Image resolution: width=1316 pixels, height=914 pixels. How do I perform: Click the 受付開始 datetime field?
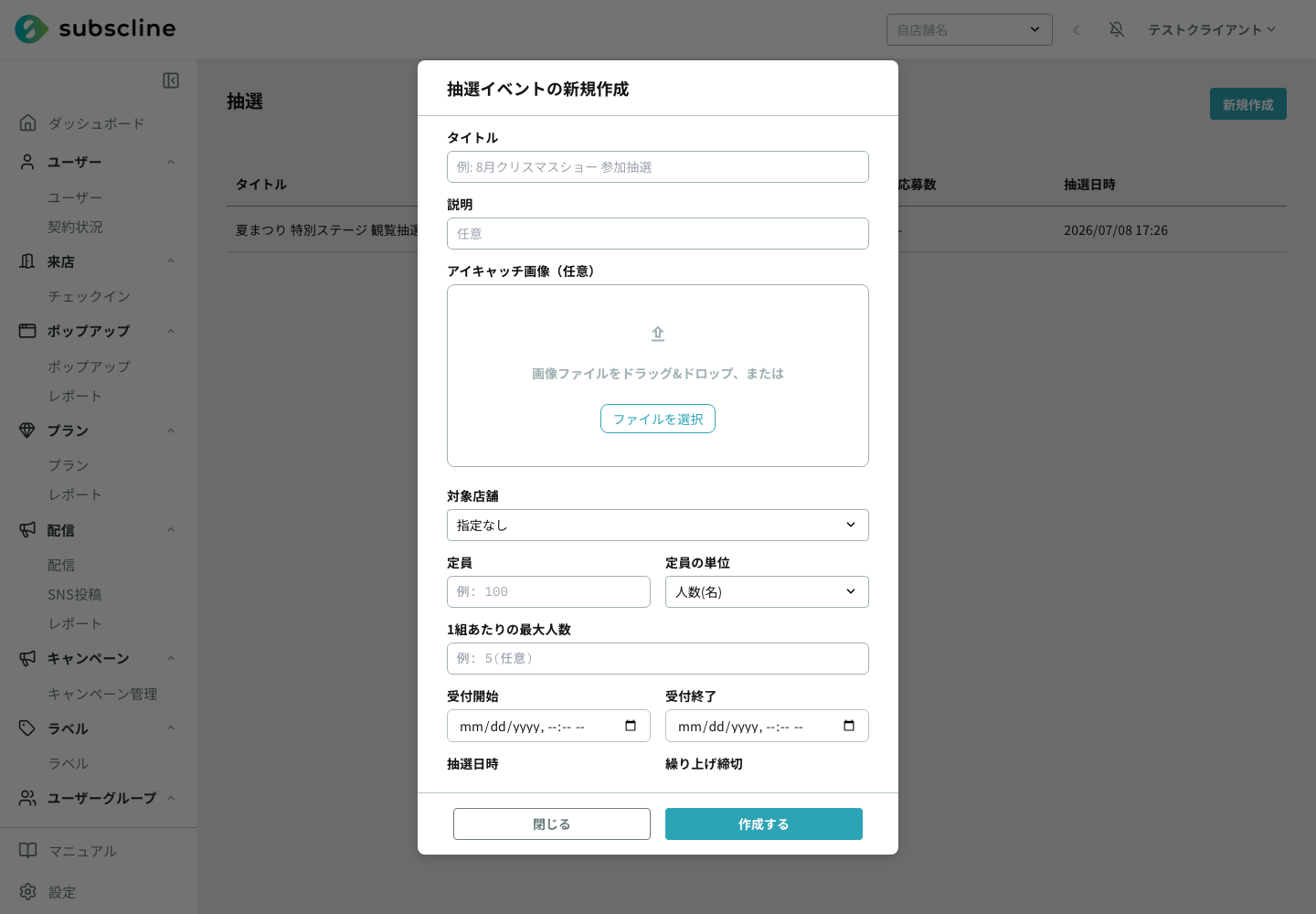coord(548,726)
